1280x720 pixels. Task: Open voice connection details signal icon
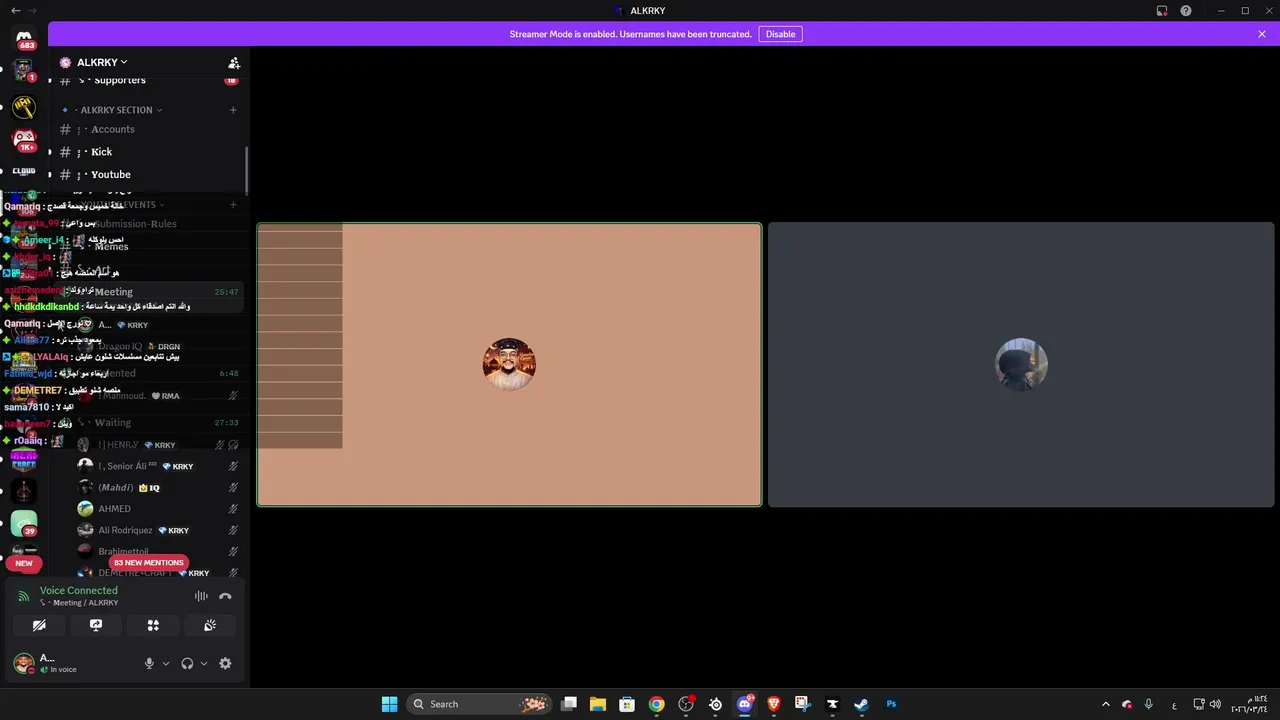coord(24,596)
